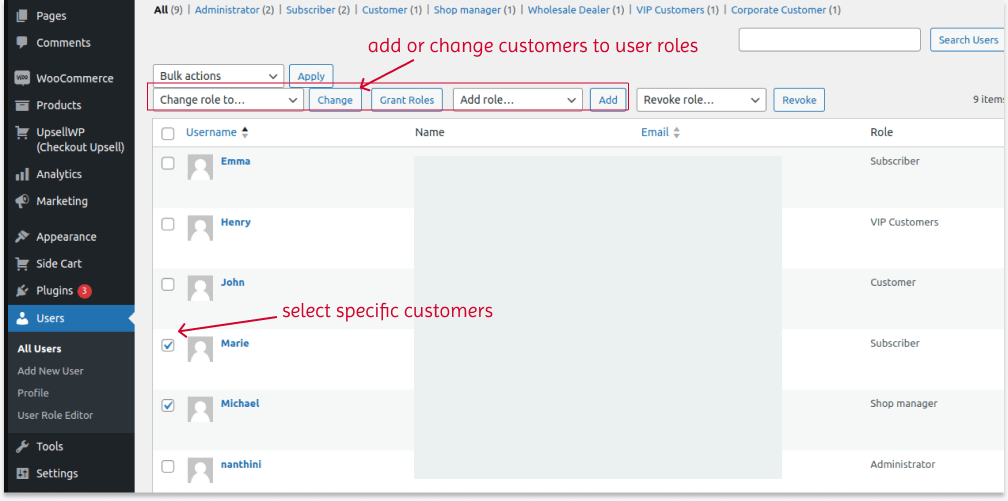Screen dimensions: 1008x501
Task: Click Marie's avatar image
Action: 200,349
